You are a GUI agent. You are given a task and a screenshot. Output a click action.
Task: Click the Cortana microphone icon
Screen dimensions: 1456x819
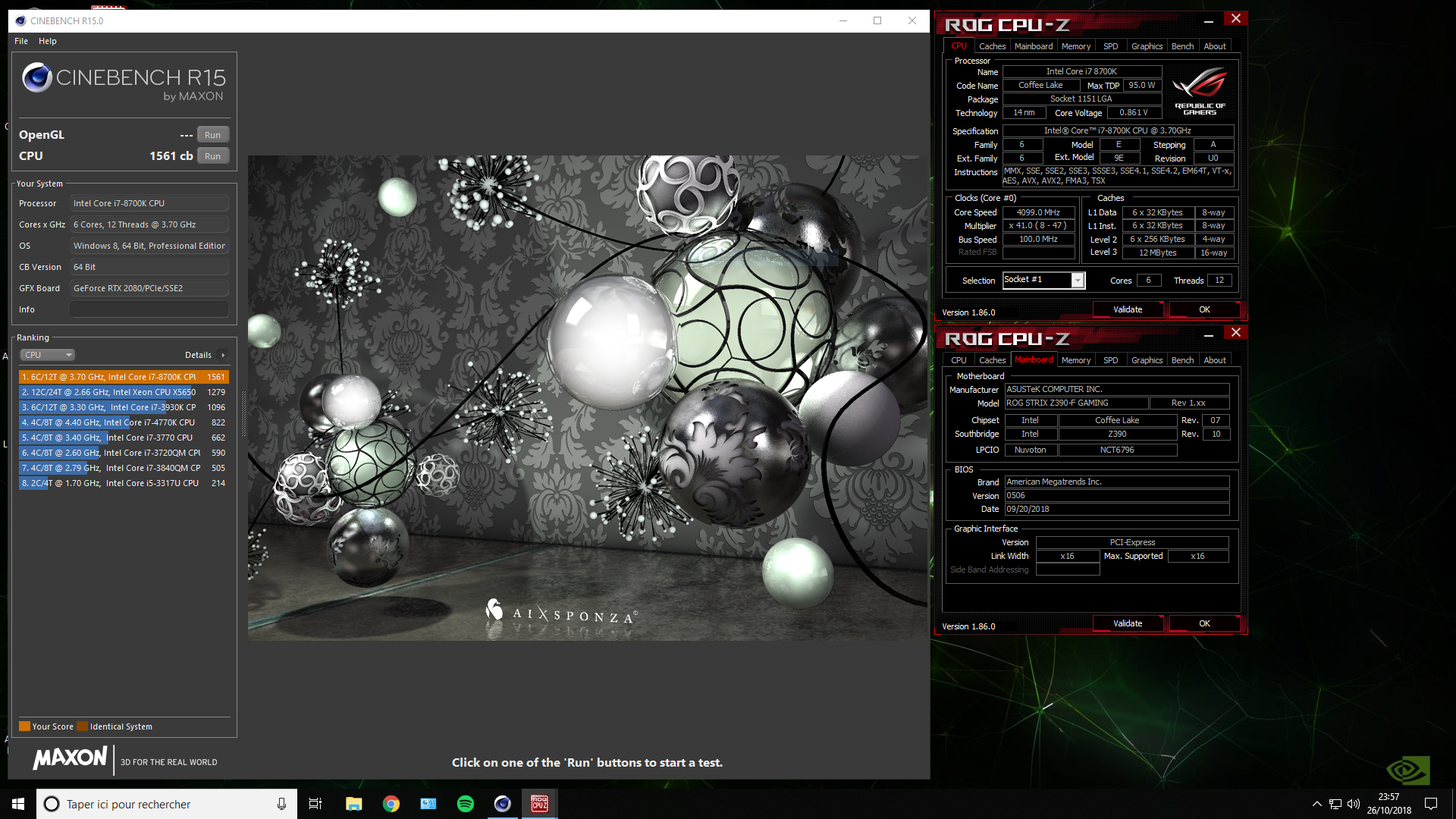pyautogui.click(x=281, y=804)
